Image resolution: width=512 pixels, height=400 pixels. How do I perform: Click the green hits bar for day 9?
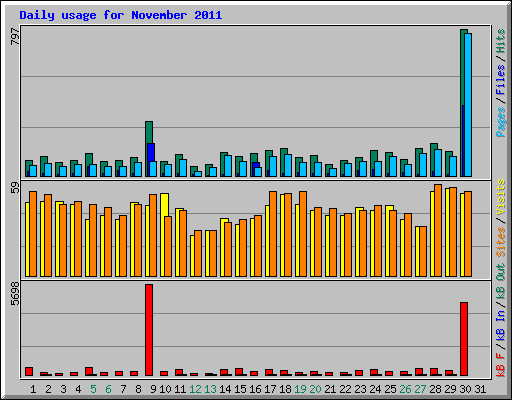(x=149, y=132)
